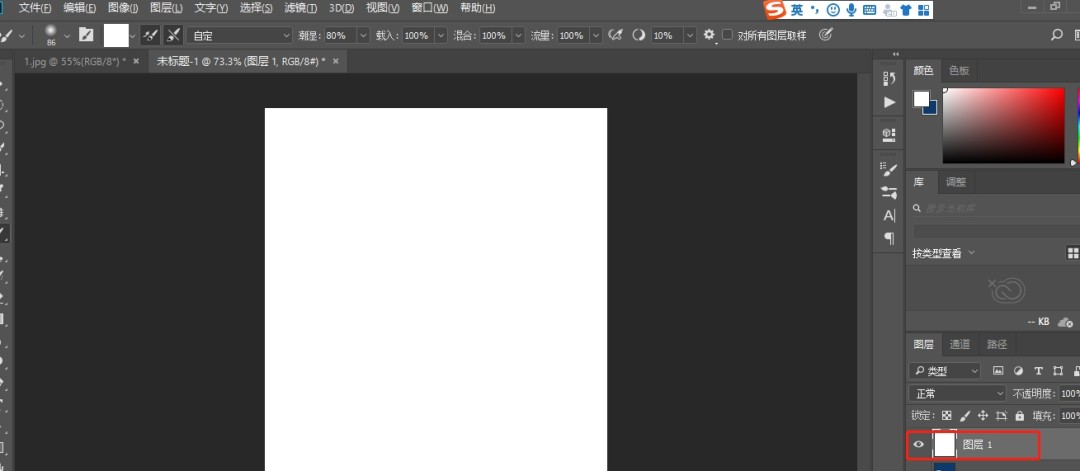Open the 潮湿 80% dropdown arrow

tap(362, 35)
